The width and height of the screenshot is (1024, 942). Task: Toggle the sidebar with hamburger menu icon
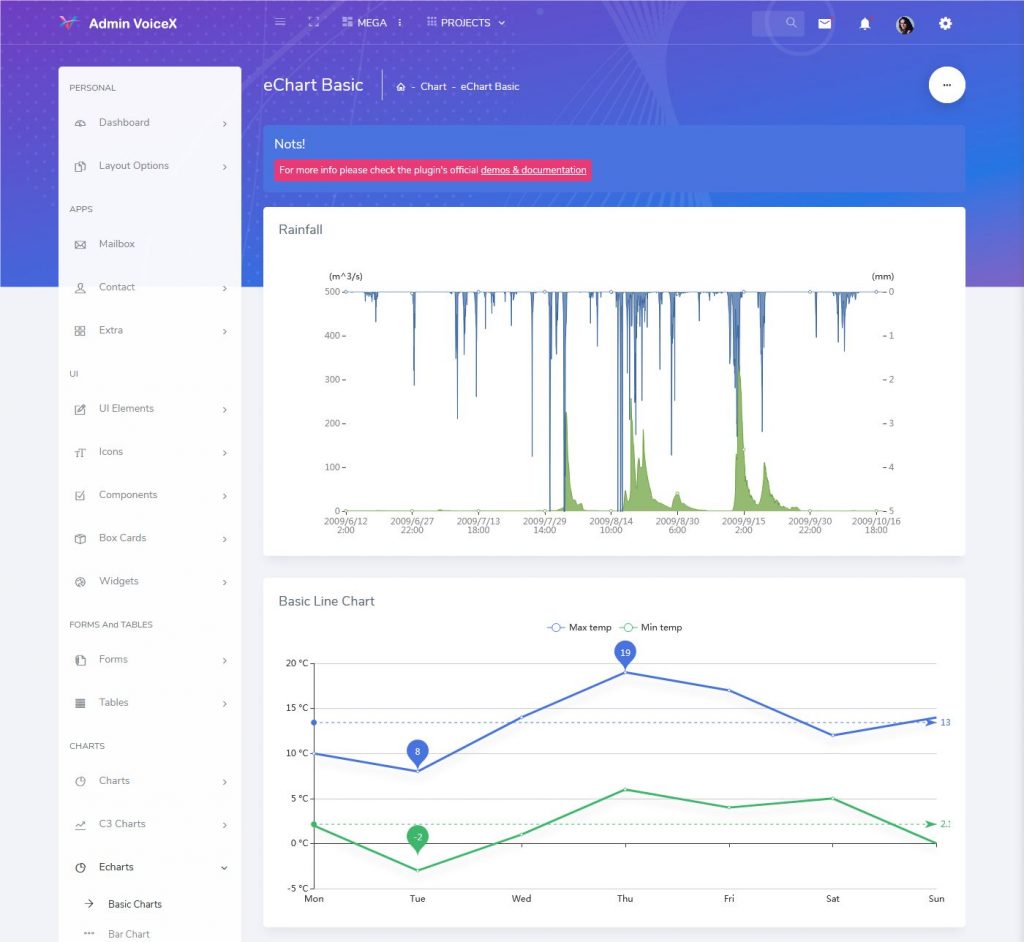[279, 21]
